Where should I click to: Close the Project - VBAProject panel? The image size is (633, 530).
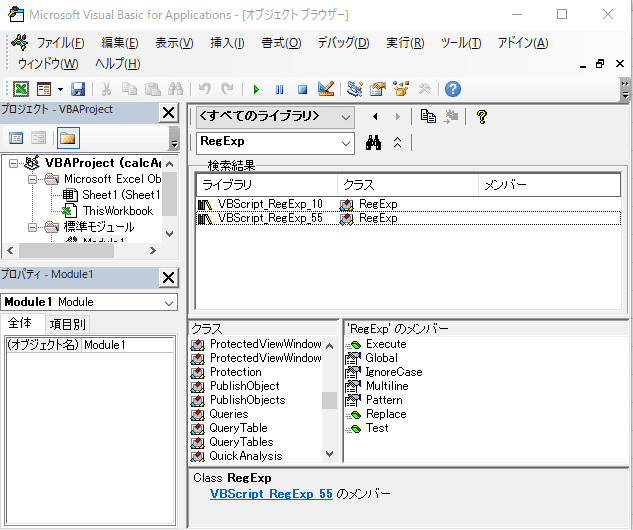(x=169, y=113)
